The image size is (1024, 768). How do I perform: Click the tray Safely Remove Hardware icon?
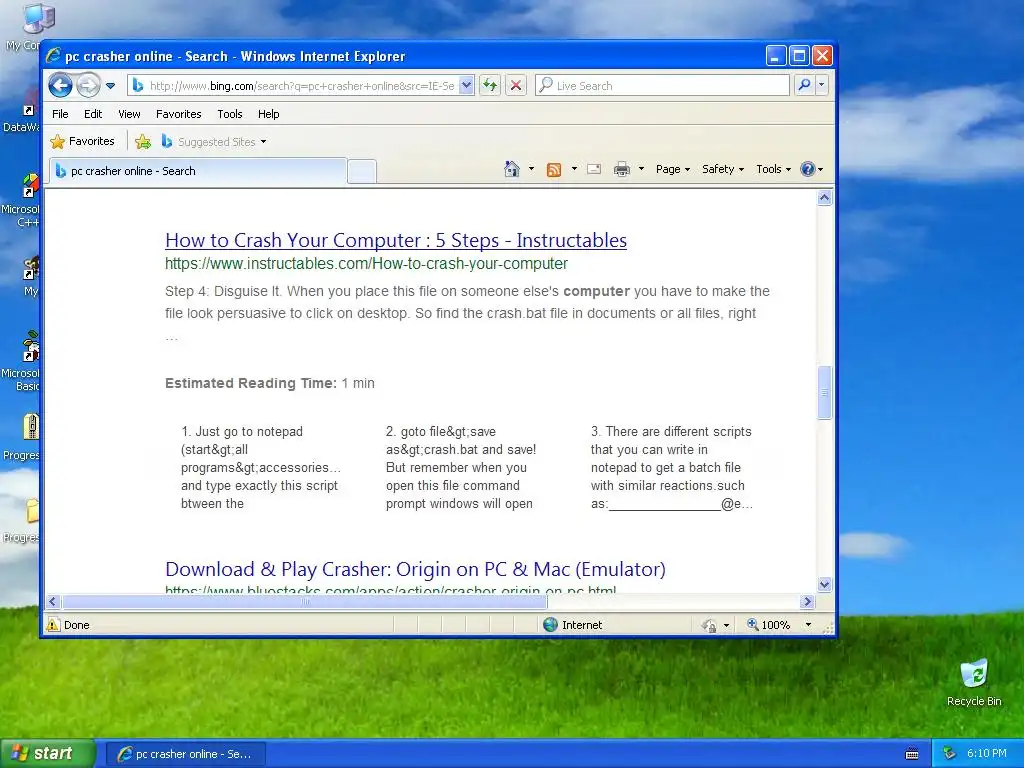click(950, 754)
